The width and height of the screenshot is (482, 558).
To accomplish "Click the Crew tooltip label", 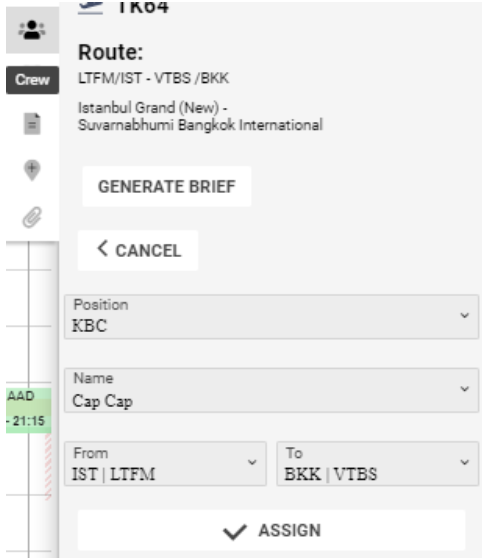I will pyautogui.click(x=32, y=80).
